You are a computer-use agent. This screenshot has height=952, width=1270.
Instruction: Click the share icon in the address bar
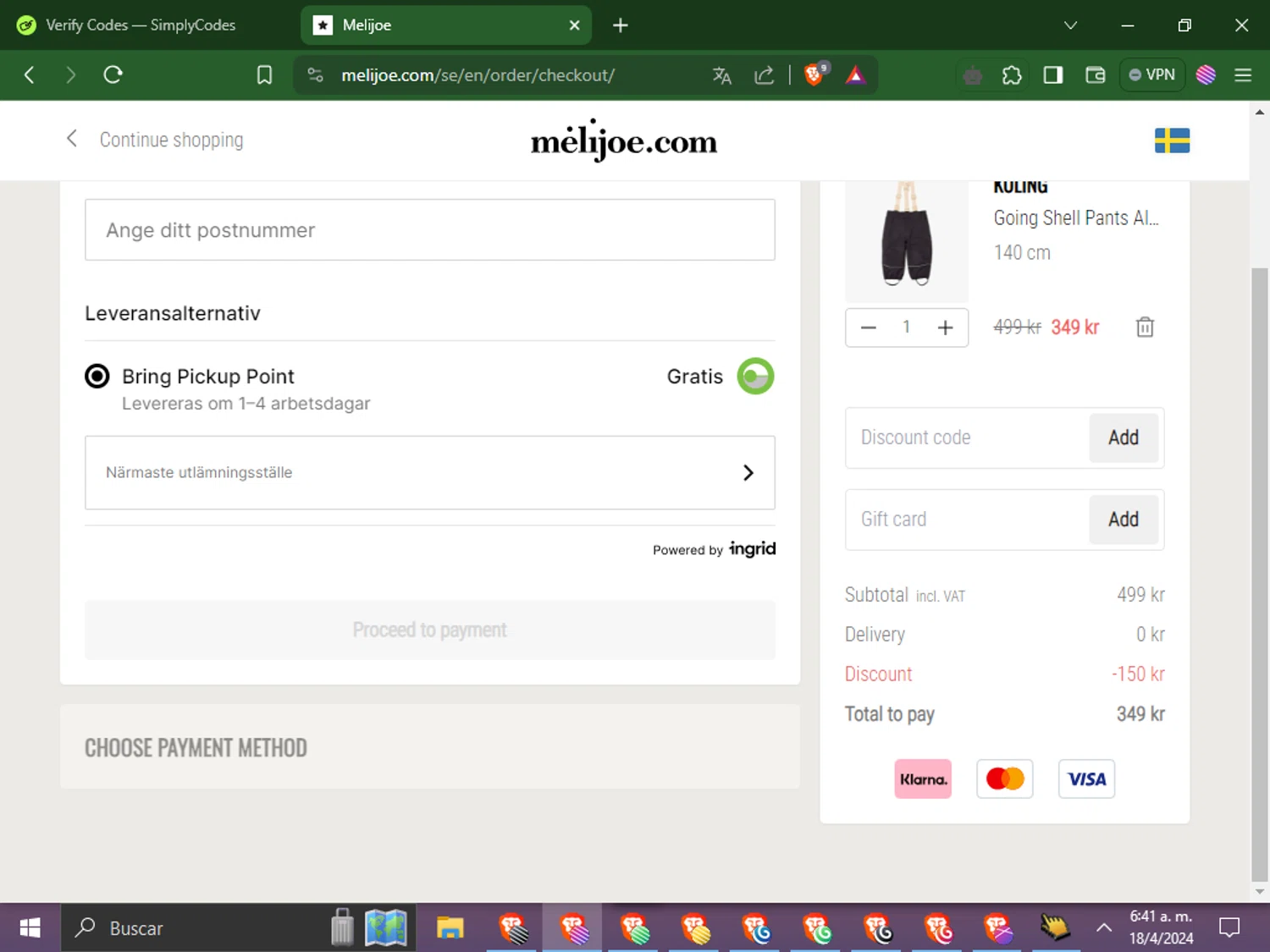coord(764,75)
